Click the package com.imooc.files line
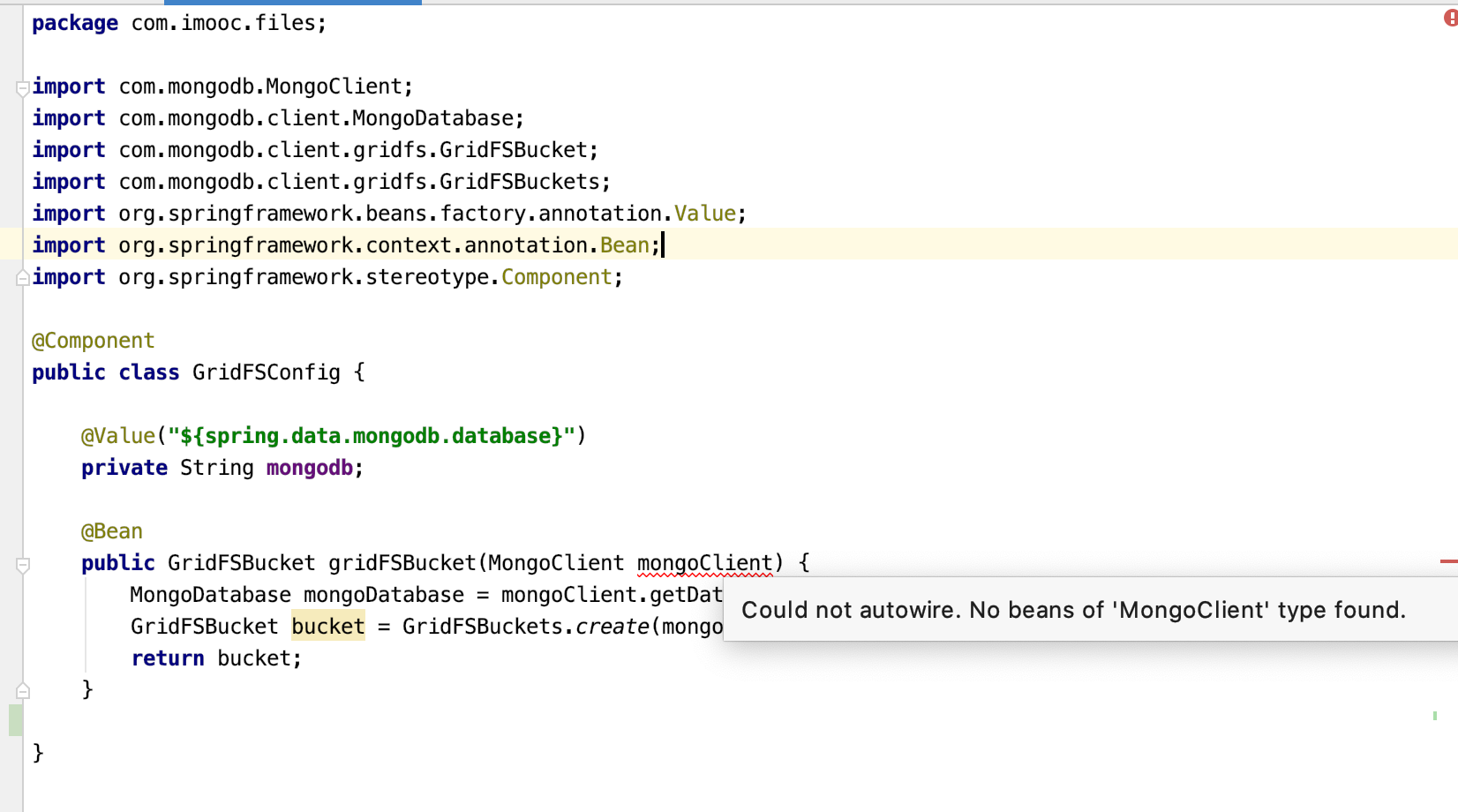Viewport: 1458px width, 812px height. pos(179,23)
